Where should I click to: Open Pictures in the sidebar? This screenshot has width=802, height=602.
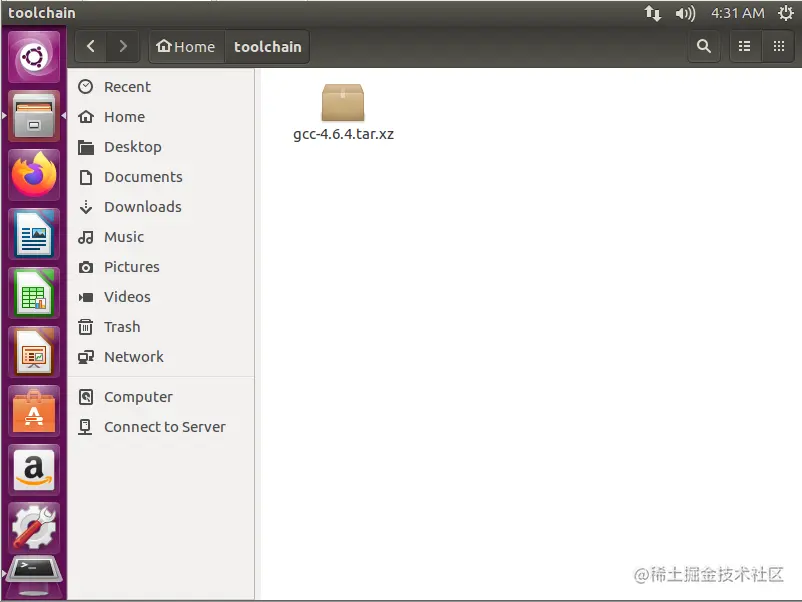pos(161,267)
